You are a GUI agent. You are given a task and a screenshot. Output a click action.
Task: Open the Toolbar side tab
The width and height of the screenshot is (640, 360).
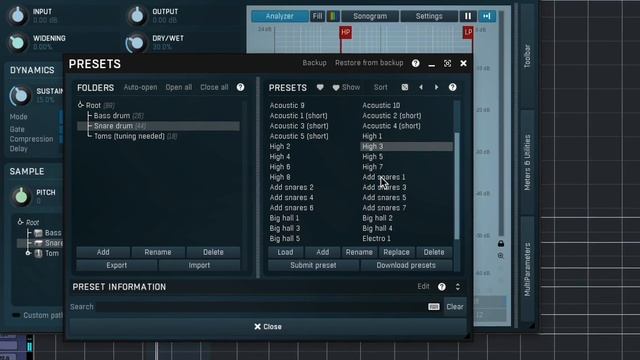point(527,56)
